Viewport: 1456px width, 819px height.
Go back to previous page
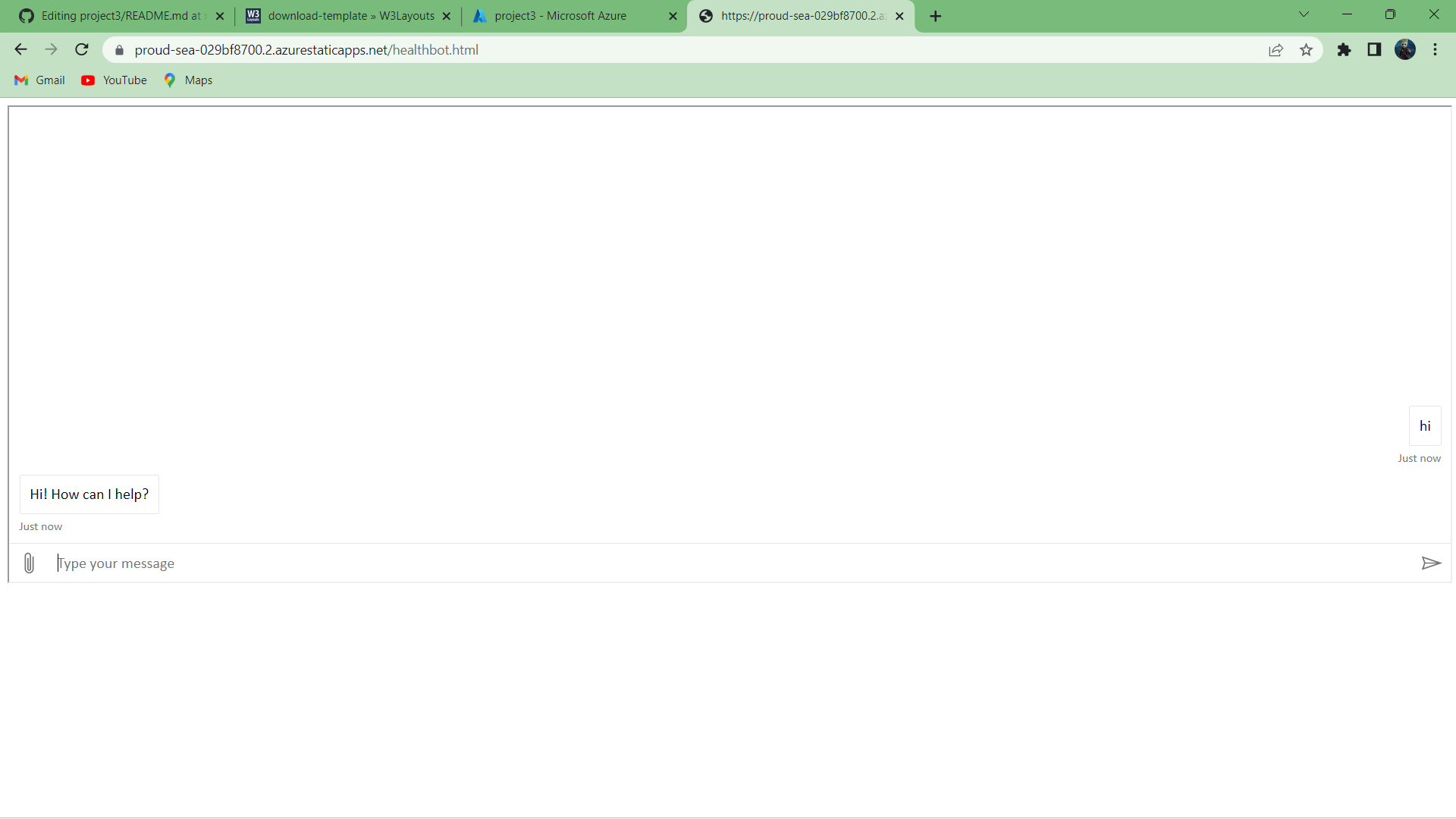[x=20, y=50]
